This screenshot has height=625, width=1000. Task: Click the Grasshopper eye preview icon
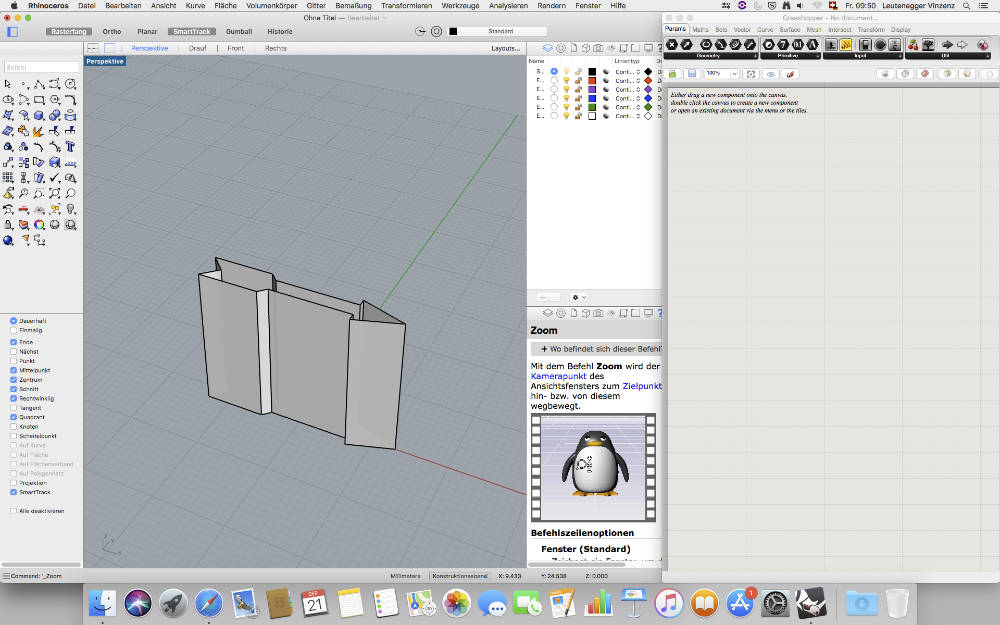(770, 74)
